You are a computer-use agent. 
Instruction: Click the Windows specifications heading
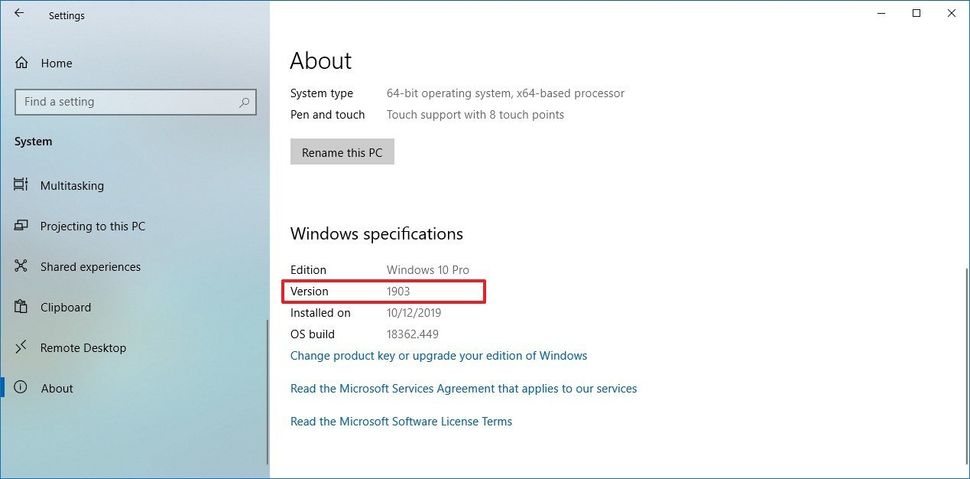pos(377,233)
